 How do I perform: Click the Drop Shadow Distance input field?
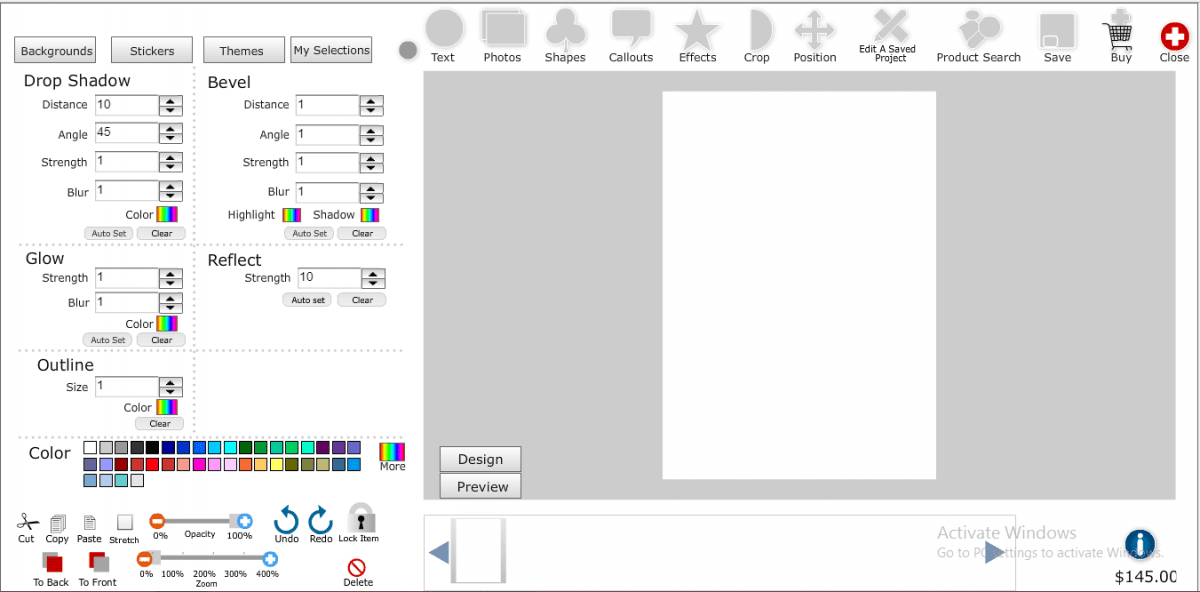126,105
